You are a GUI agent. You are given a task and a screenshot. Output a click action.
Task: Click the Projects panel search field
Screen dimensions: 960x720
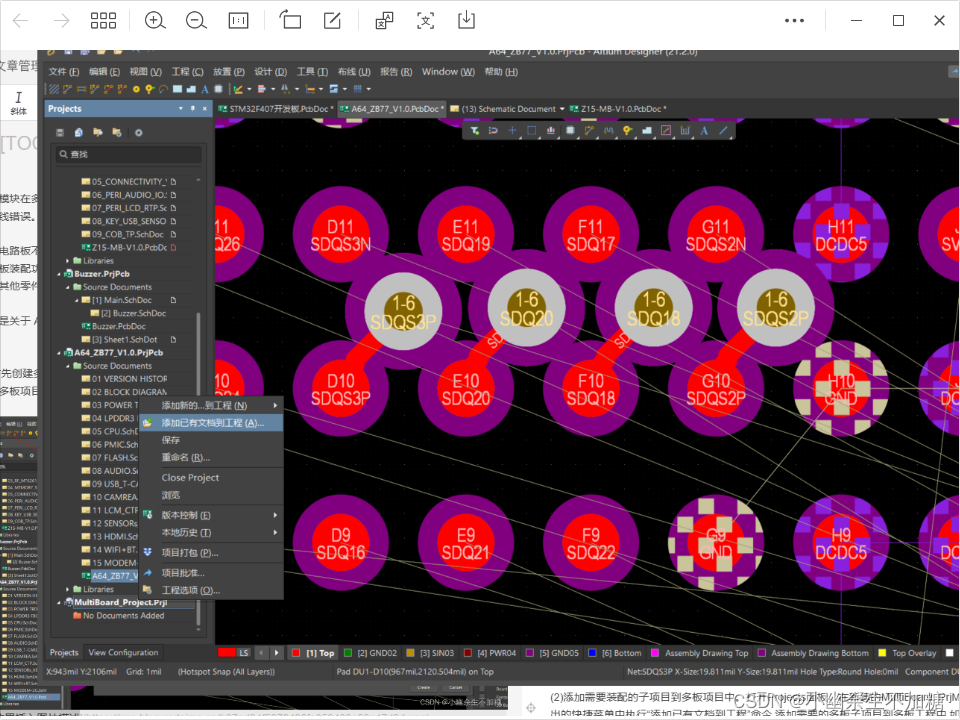click(x=128, y=155)
